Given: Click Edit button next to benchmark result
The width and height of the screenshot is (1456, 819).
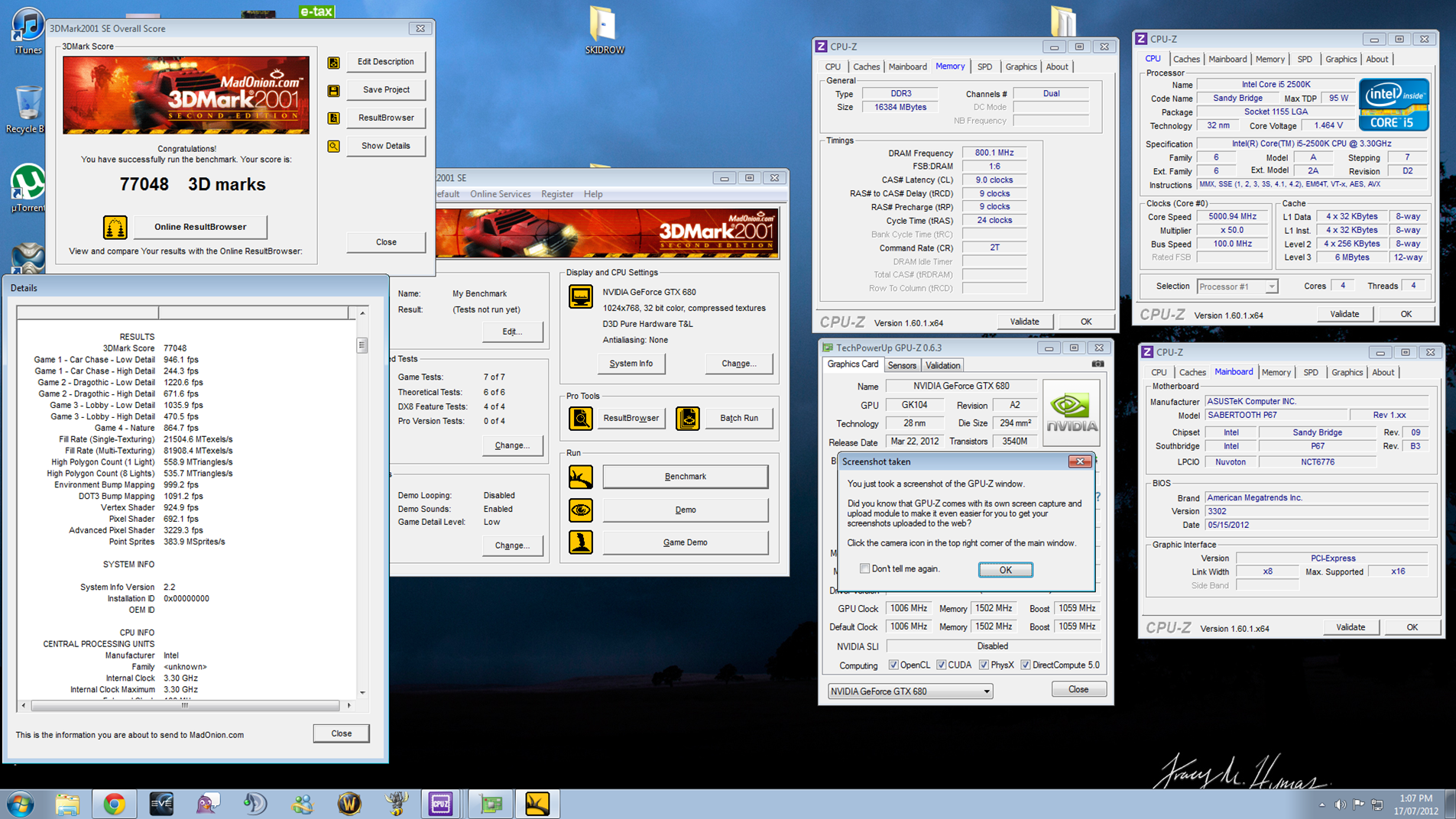Looking at the screenshot, I should tap(512, 332).
